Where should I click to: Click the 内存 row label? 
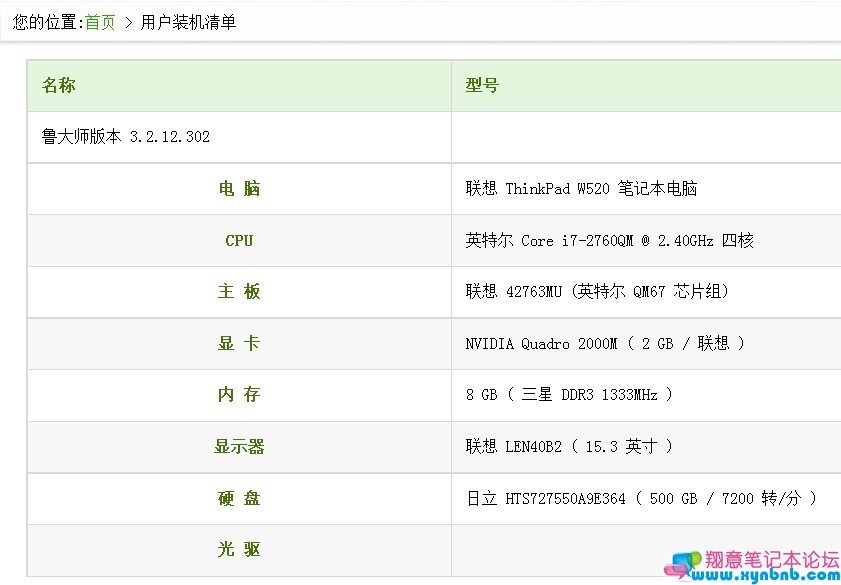(239, 395)
